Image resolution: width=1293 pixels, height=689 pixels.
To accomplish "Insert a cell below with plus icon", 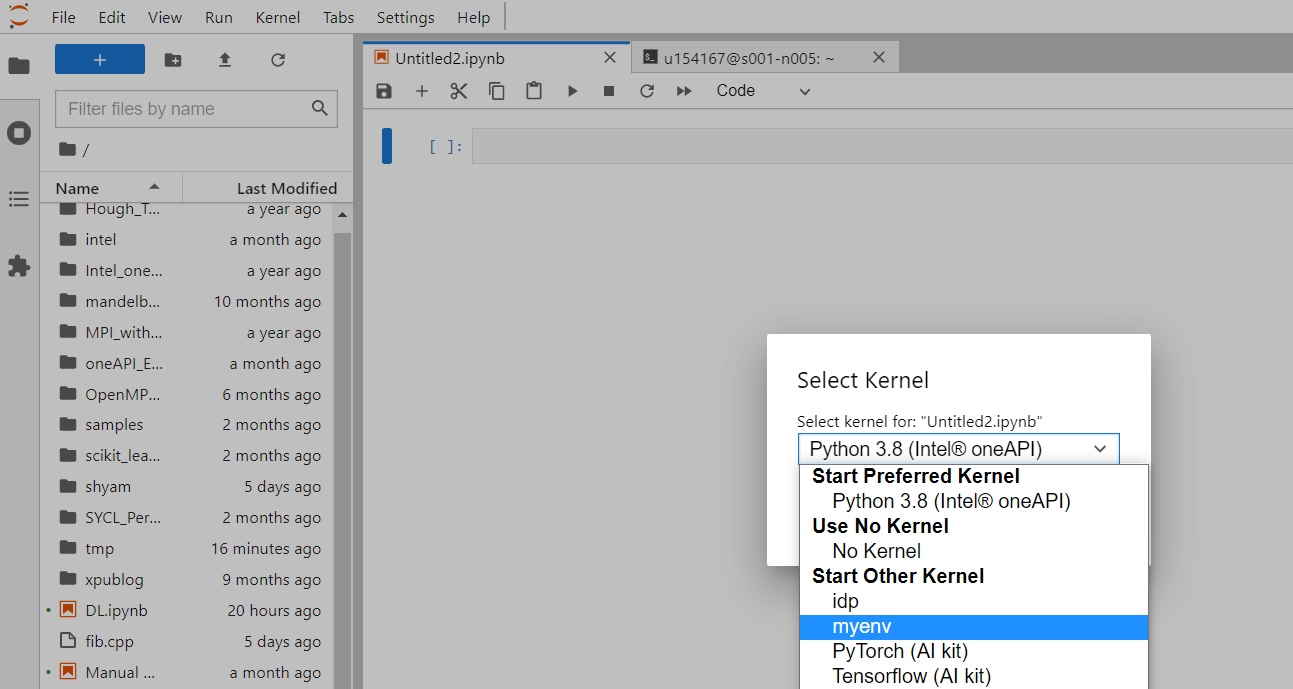I will [x=422, y=91].
